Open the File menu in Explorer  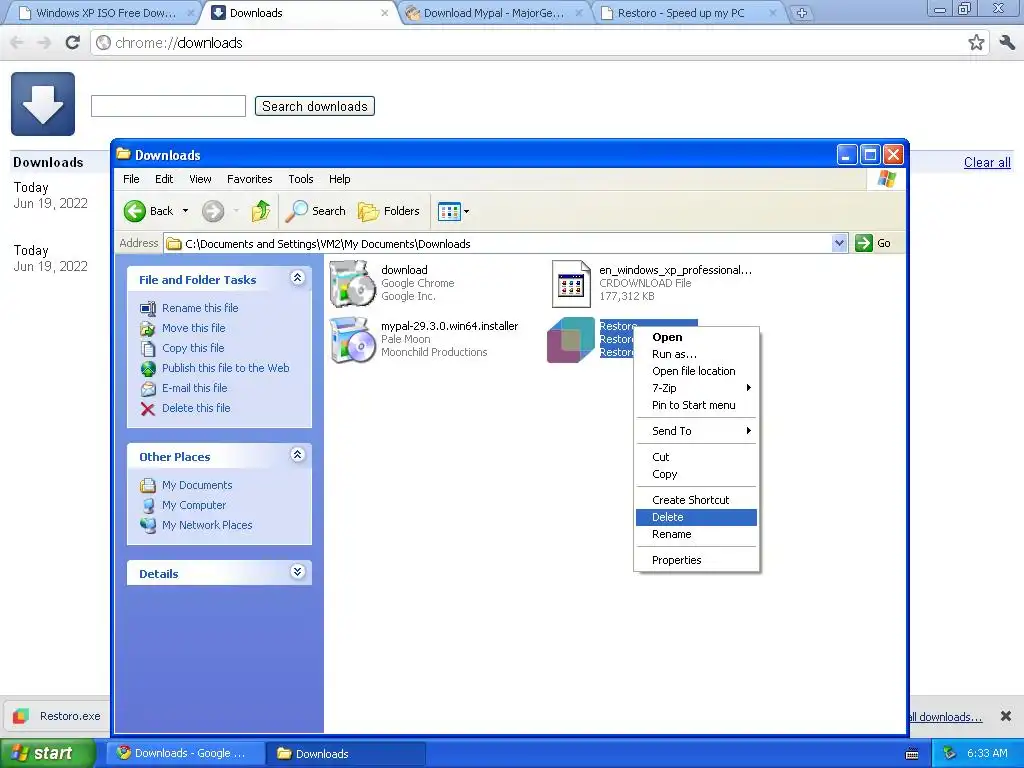pos(131,179)
